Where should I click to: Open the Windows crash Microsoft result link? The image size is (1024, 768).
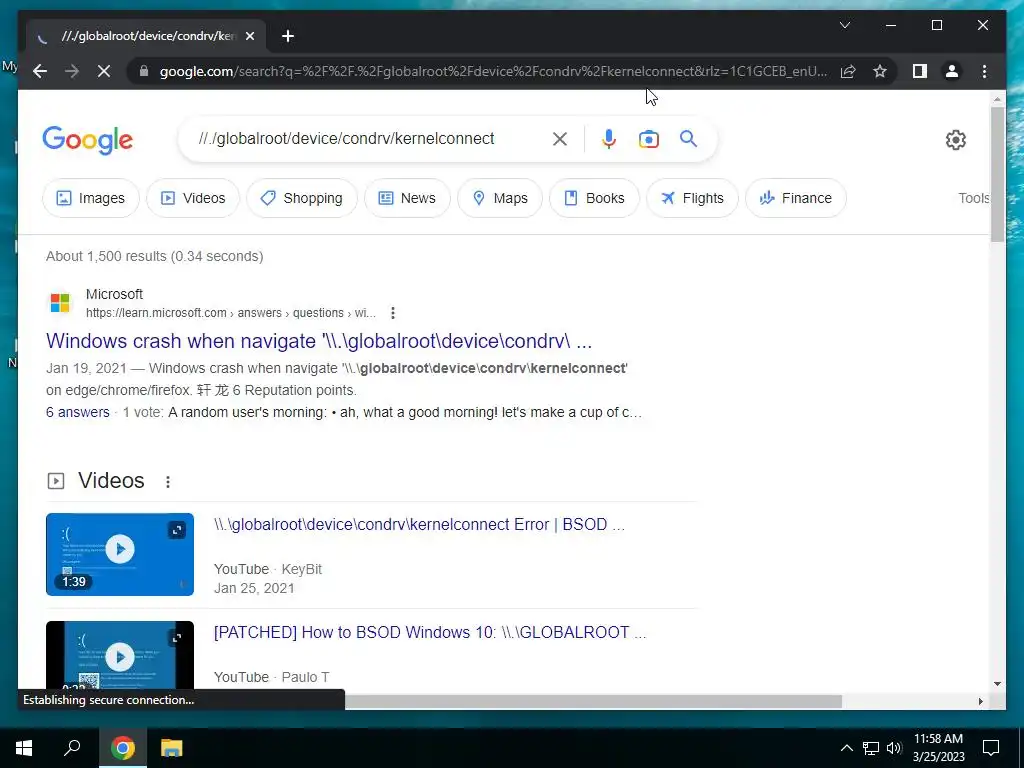coord(319,341)
